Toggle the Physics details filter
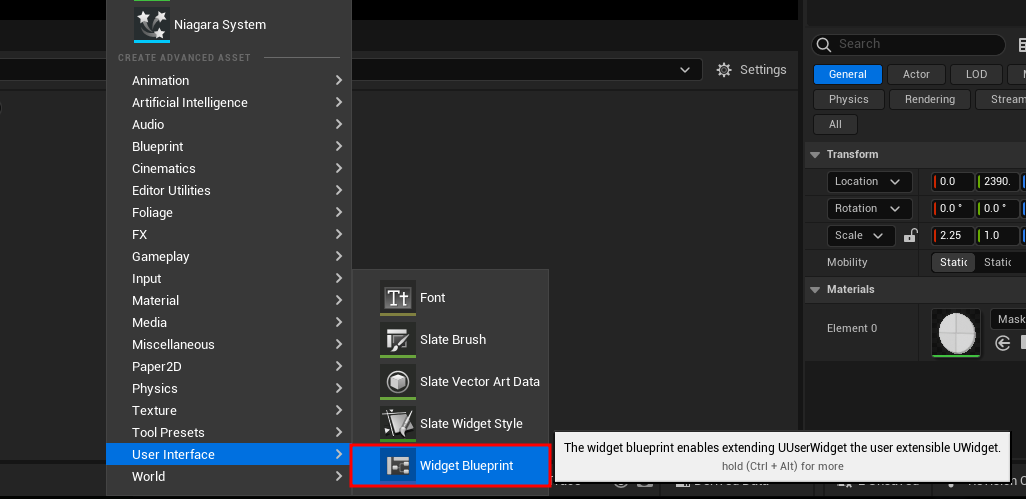This screenshot has height=499, width=1026. click(x=849, y=99)
